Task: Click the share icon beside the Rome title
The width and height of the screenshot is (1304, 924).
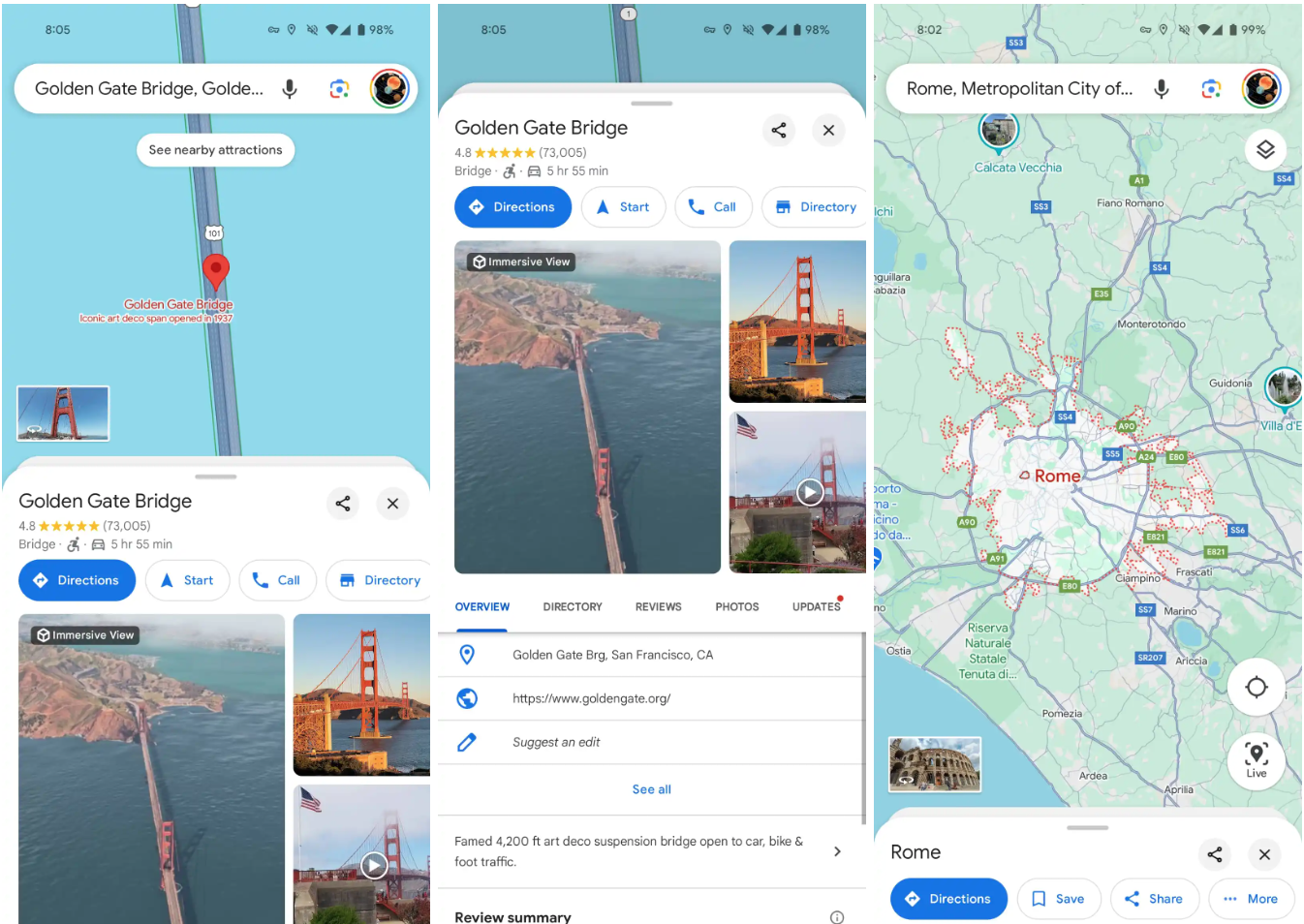Action: coord(1215,854)
